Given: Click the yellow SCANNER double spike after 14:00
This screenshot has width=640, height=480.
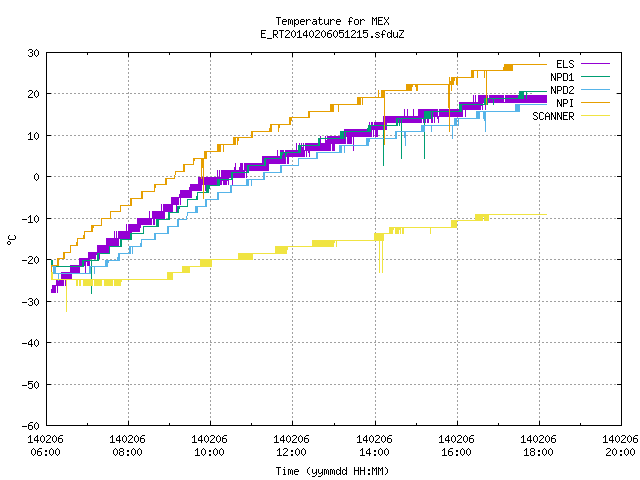Looking at the screenshot, I should (381, 256).
